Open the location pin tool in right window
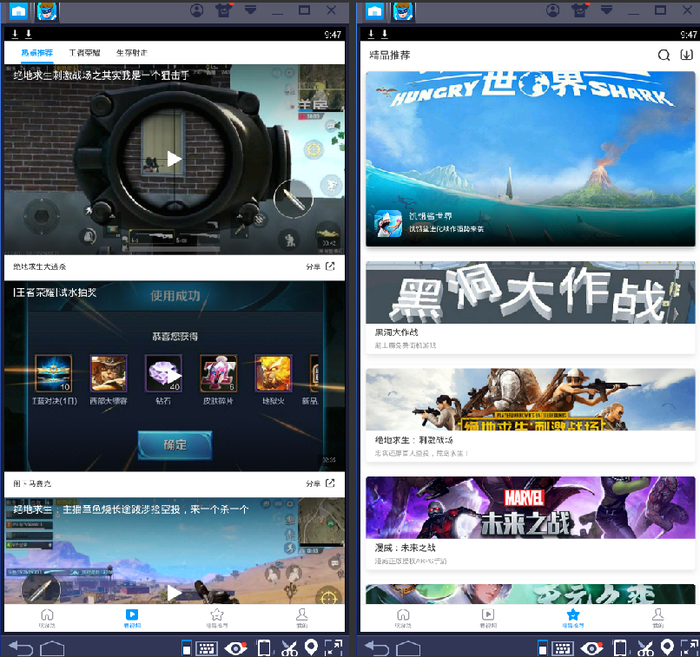The image size is (700, 657). pyautogui.click(x=667, y=647)
